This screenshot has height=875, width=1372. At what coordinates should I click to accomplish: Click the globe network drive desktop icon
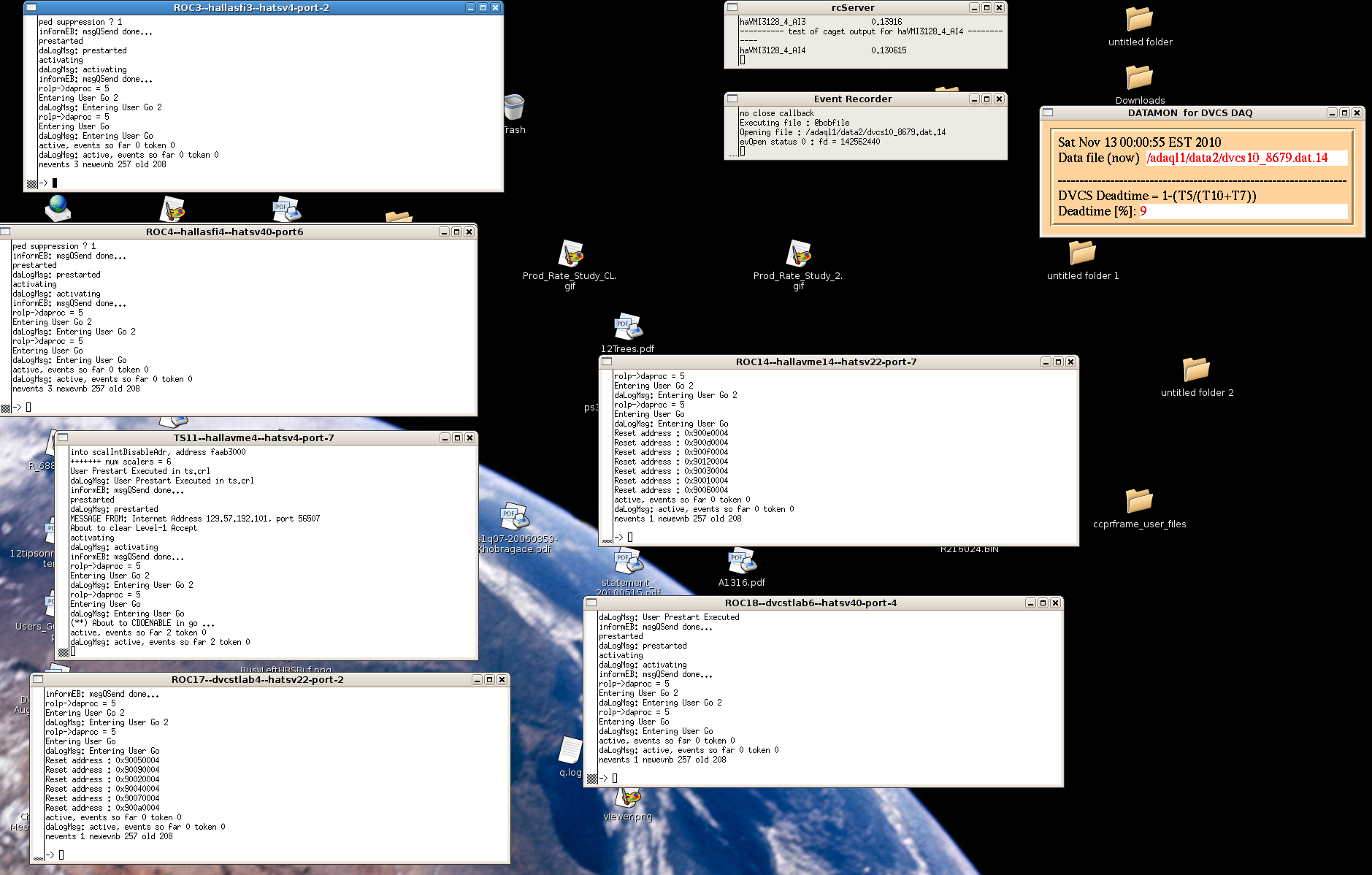pos(58,208)
